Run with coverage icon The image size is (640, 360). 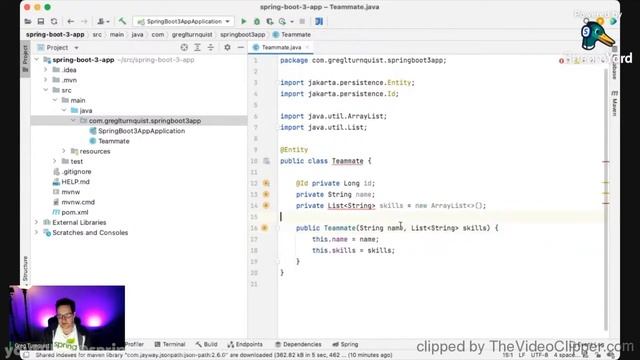pyautogui.click(x=269, y=21)
